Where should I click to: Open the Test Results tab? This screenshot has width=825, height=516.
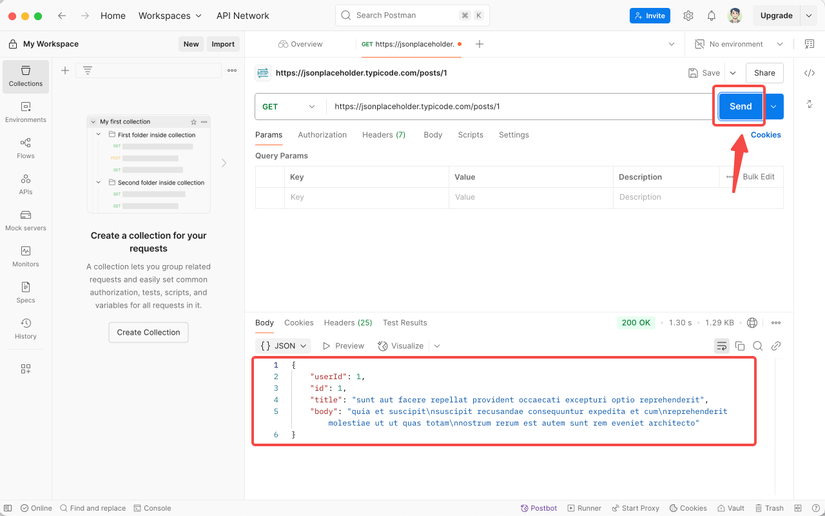405,323
